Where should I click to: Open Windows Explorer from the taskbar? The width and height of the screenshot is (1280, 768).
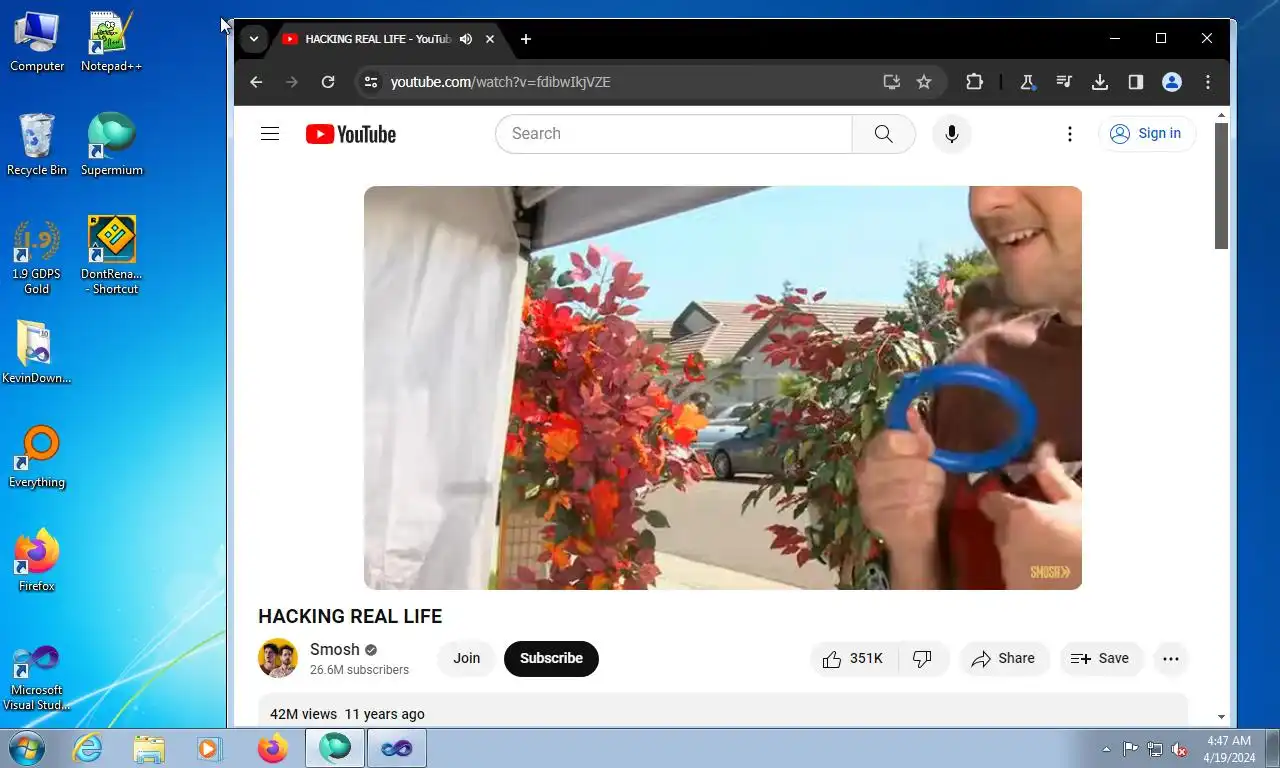coord(149,748)
